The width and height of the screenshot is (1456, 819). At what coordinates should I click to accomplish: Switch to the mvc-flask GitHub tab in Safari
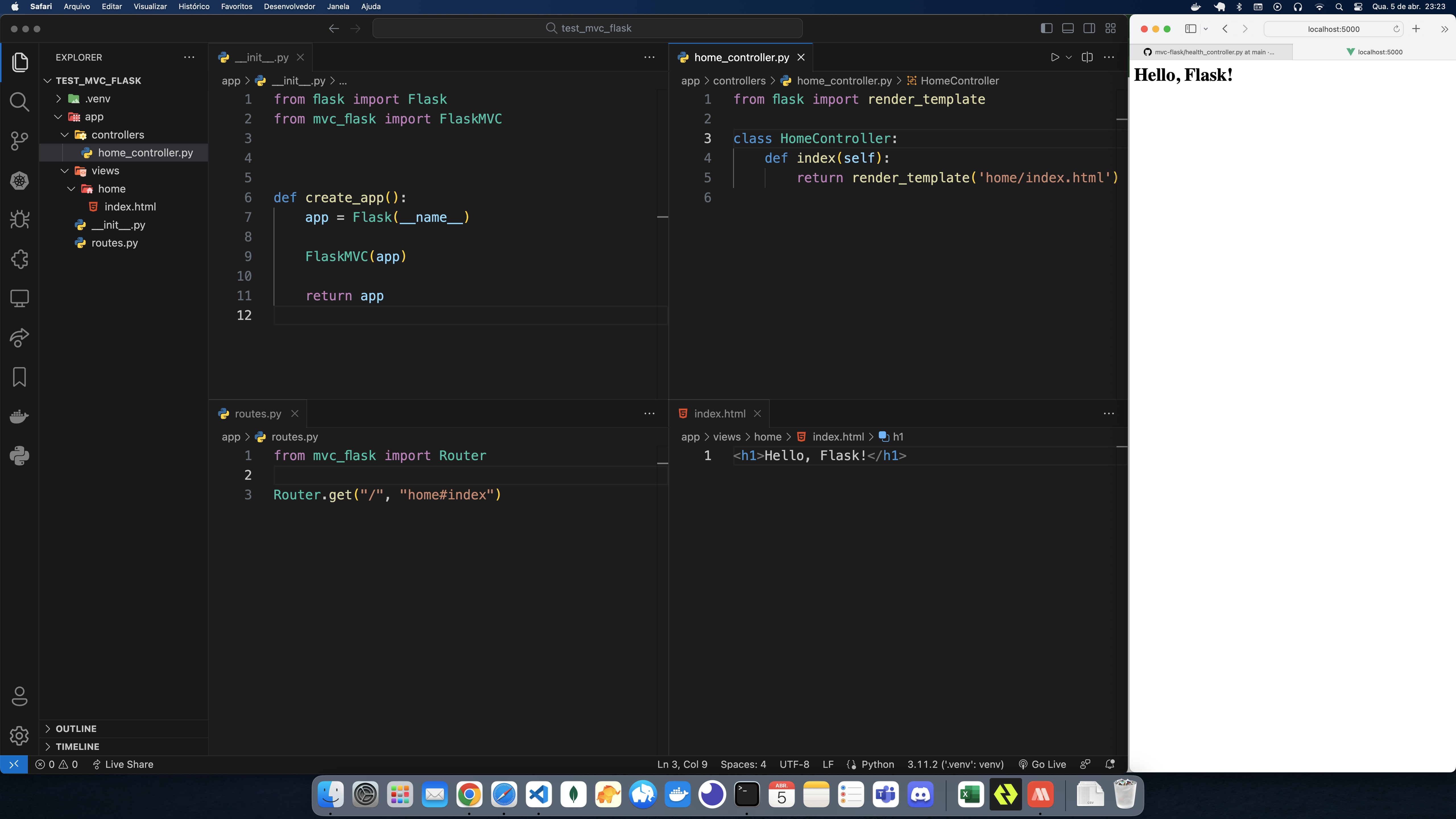pos(1211,52)
